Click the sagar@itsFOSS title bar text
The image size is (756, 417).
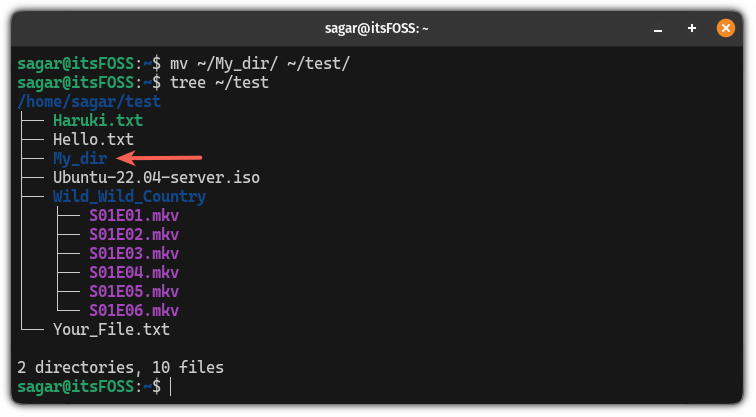(377, 29)
